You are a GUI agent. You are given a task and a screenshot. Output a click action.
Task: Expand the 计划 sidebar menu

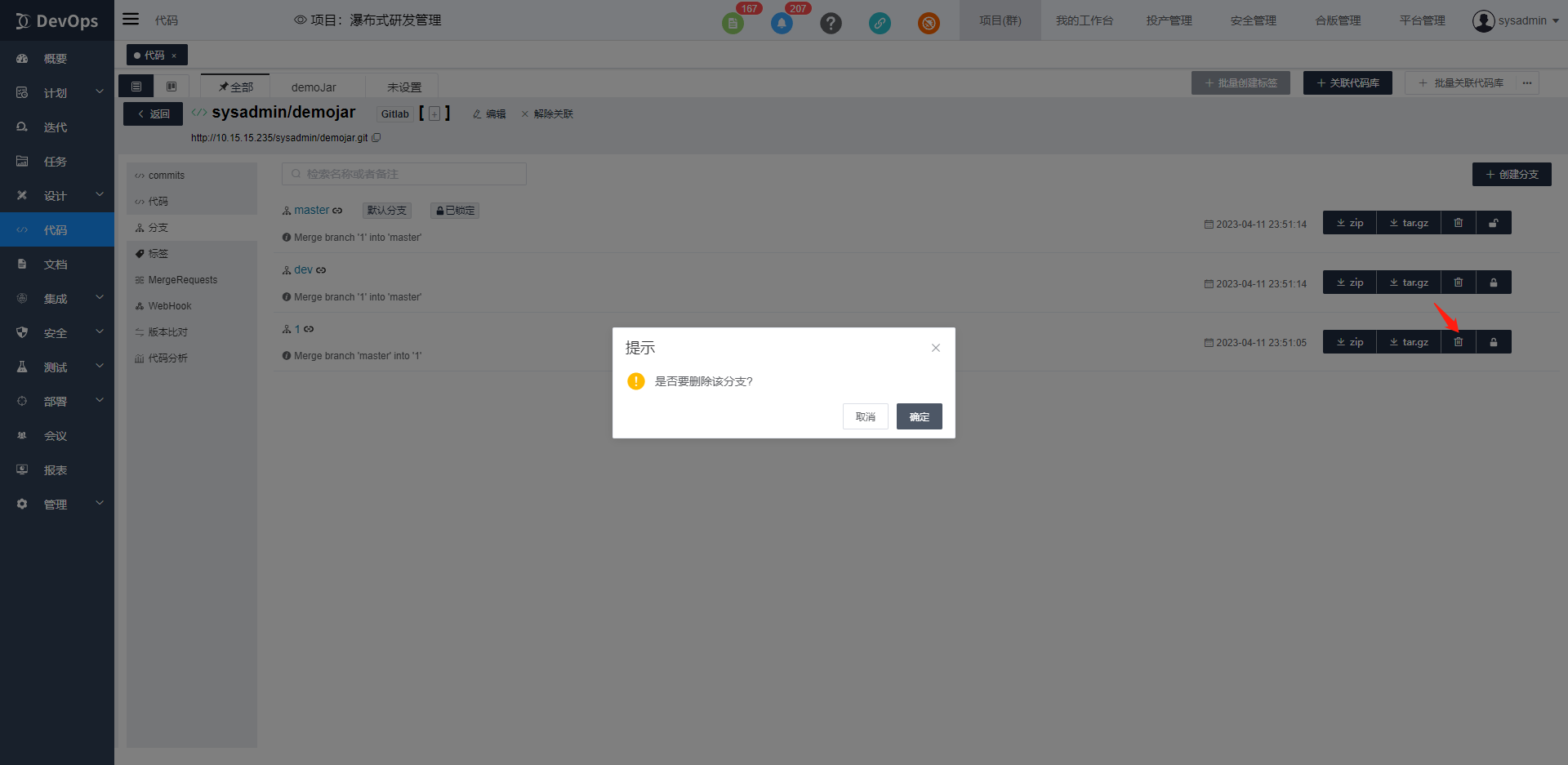click(x=57, y=93)
